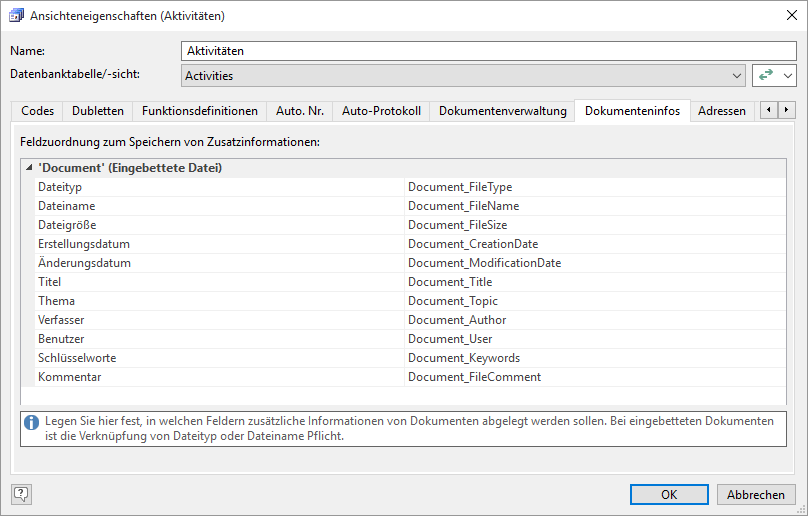Open the Dubletten tab

point(98,111)
